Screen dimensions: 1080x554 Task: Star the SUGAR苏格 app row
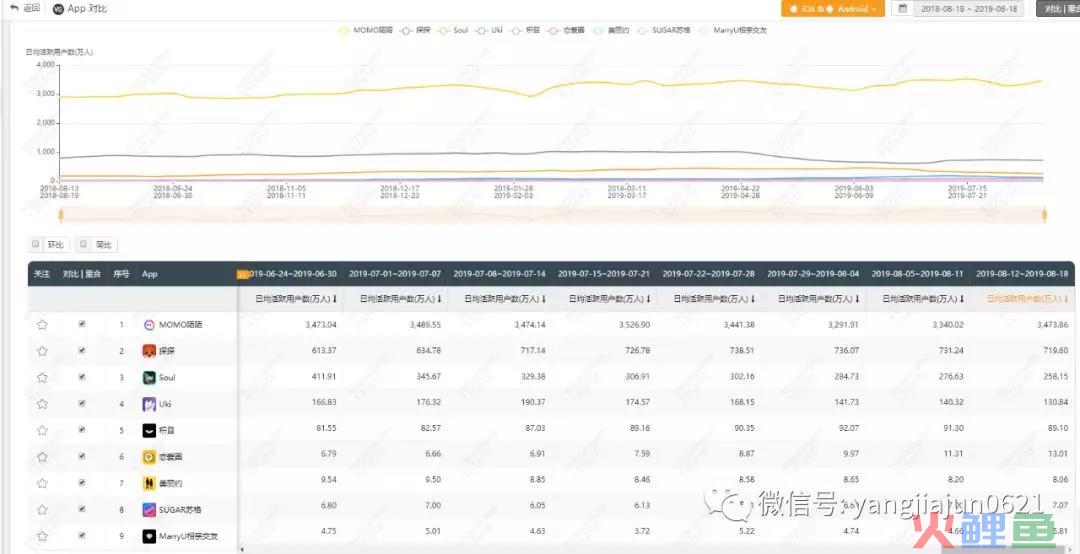click(42, 510)
